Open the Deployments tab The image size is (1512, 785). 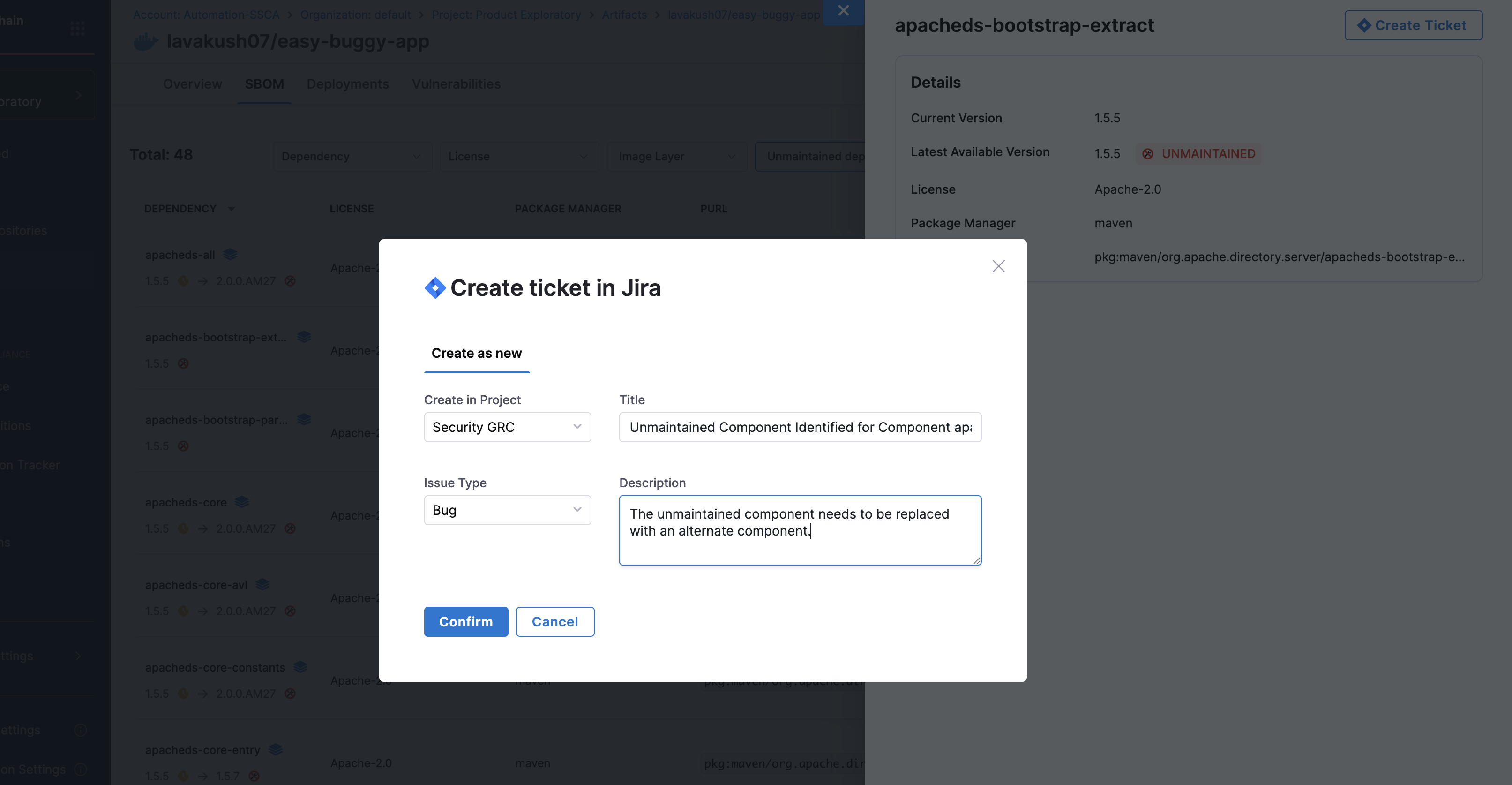pyautogui.click(x=347, y=84)
